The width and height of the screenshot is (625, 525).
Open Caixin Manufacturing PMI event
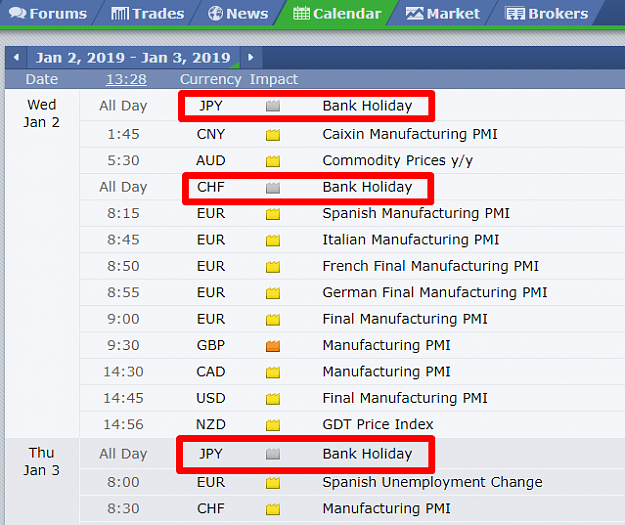(410, 134)
